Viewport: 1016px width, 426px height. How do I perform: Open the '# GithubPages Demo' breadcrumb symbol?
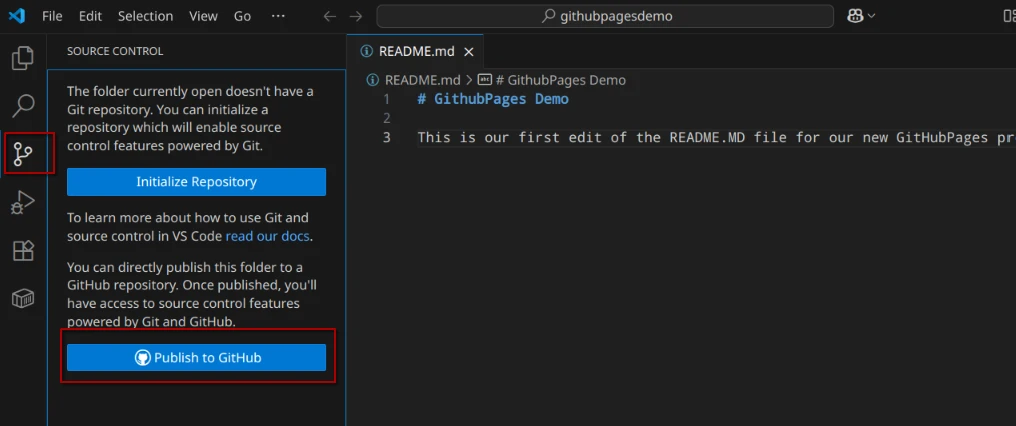click(560, 80)
